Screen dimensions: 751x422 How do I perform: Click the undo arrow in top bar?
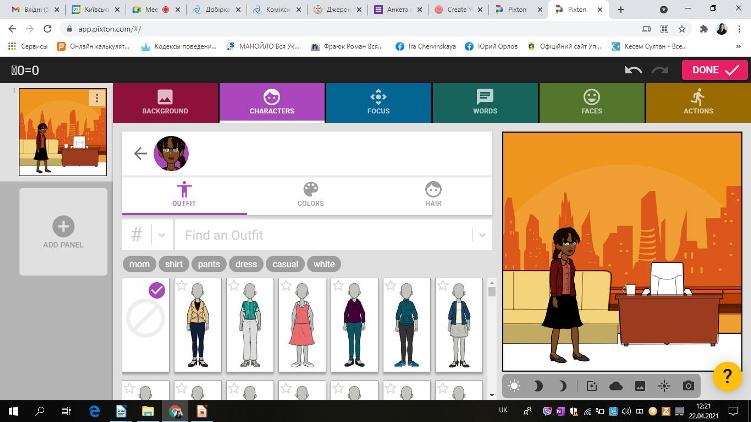[632, 70]
